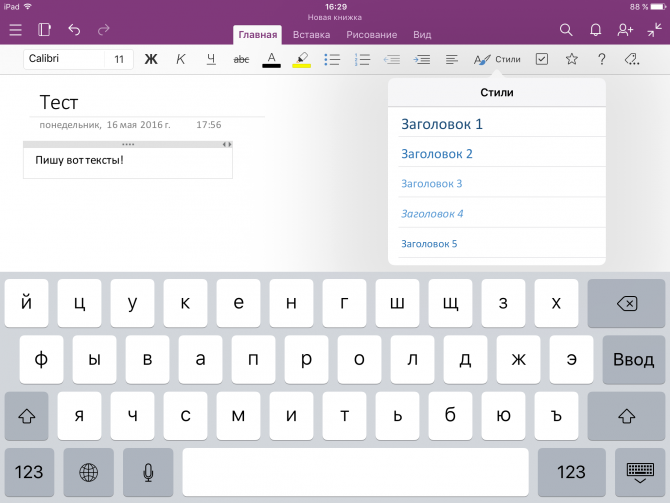Add the star important tag

click(572, 59)
